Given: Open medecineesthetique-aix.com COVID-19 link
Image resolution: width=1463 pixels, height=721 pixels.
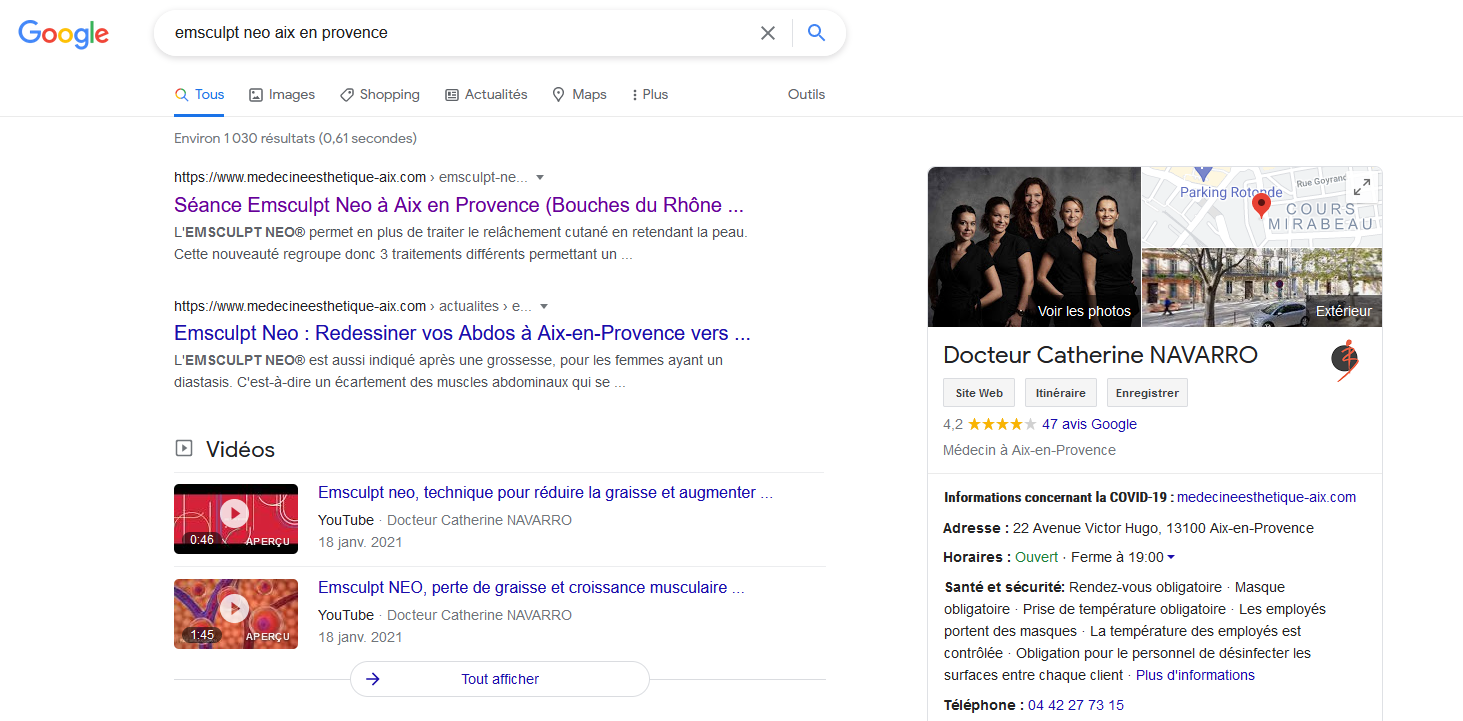Looking at the screenshot, I should [x=1267, y=497].
